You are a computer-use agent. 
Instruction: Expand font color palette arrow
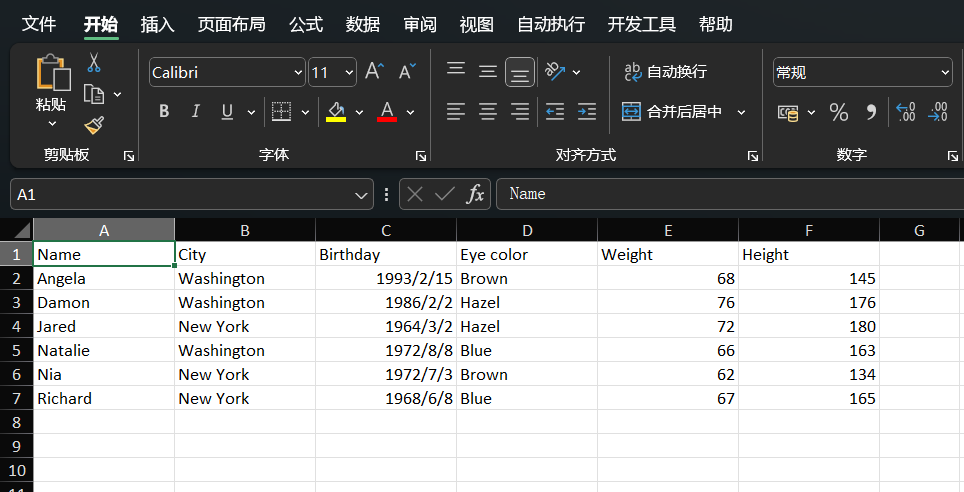[x=410, y=112]
